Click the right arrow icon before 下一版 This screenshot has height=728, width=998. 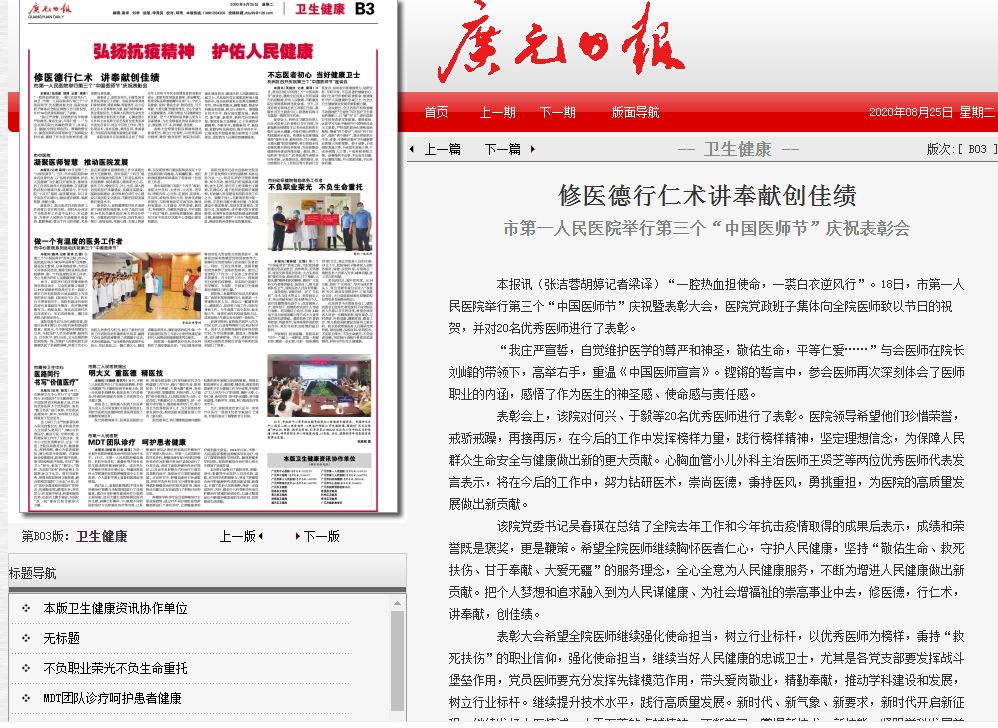(297, 536)
